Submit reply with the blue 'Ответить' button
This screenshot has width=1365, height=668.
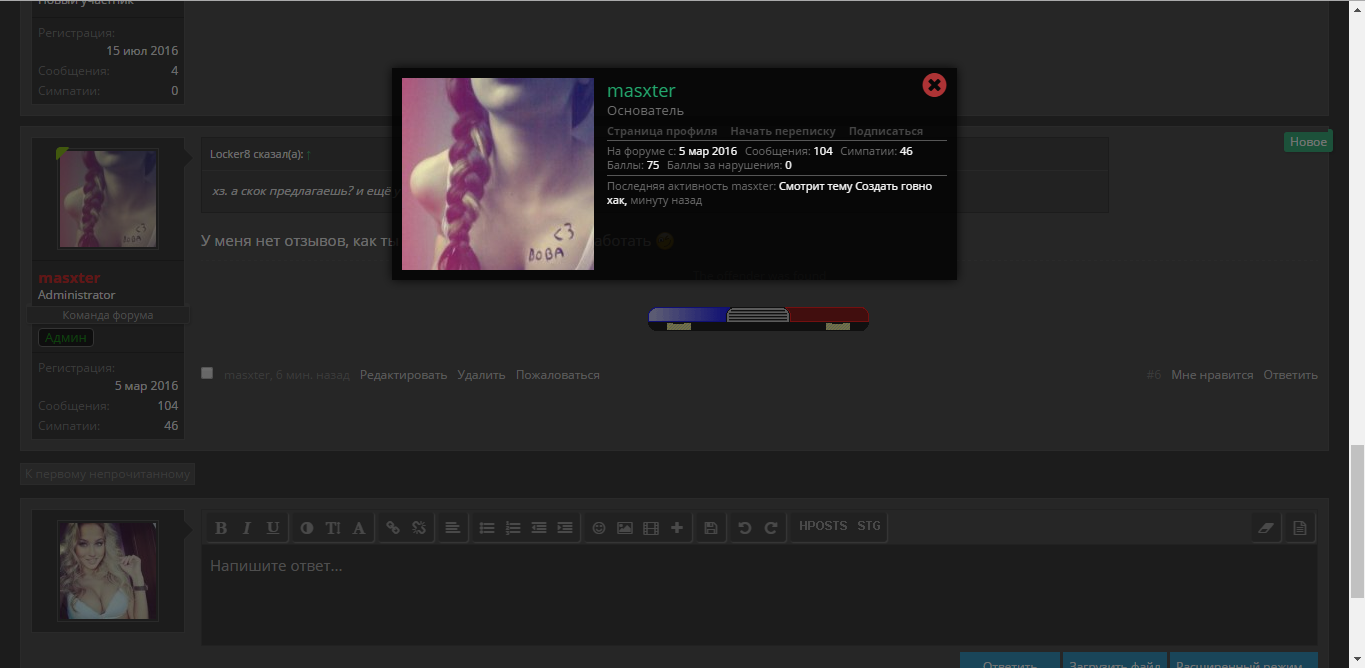tap(1009, 661)
